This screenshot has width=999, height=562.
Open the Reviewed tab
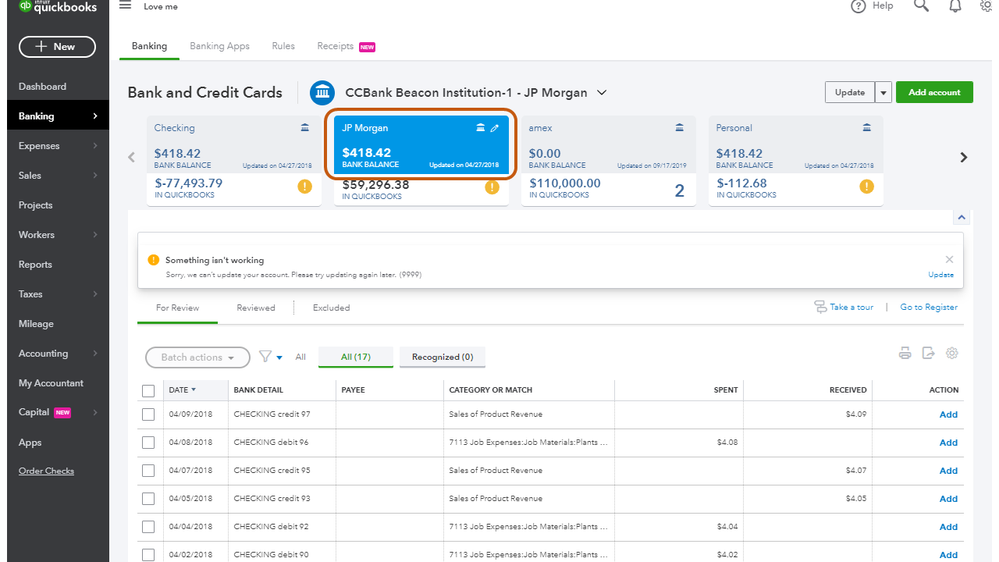point(255,308)
